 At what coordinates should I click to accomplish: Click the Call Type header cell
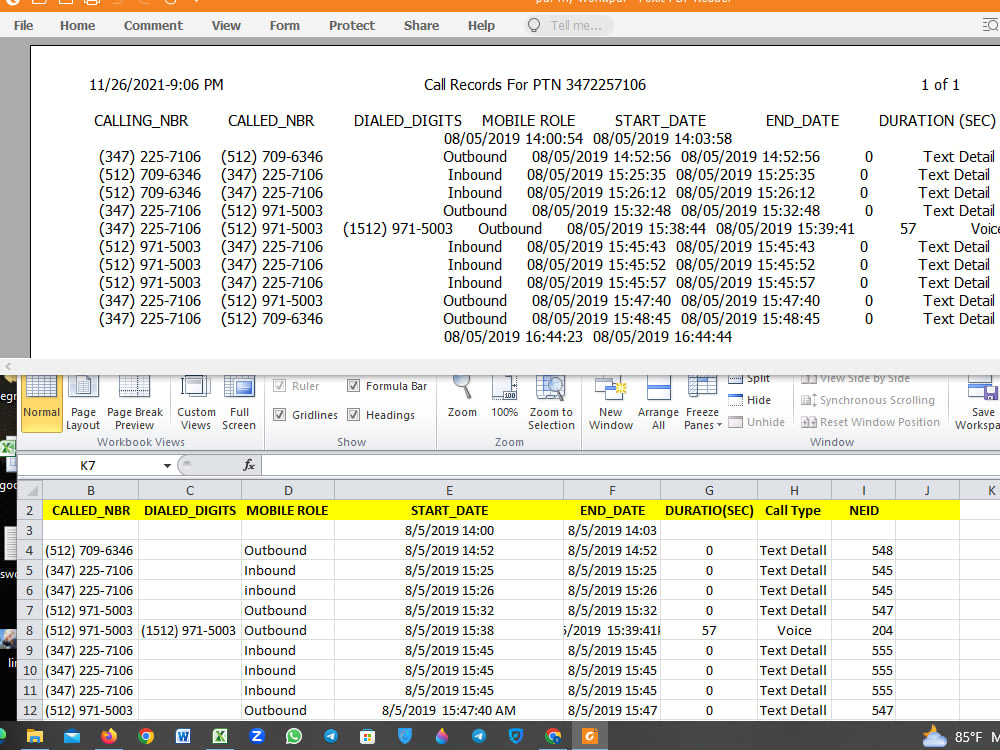(794, 510)
